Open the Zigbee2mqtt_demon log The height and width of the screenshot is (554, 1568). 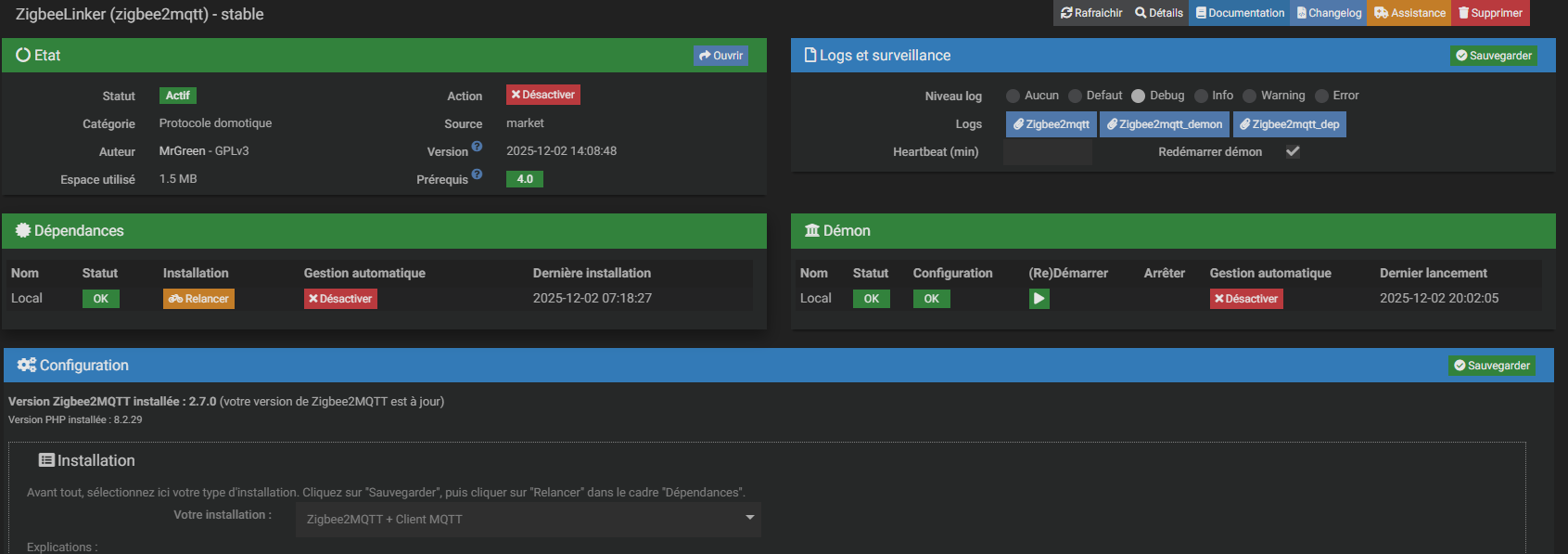point(1165,124)
